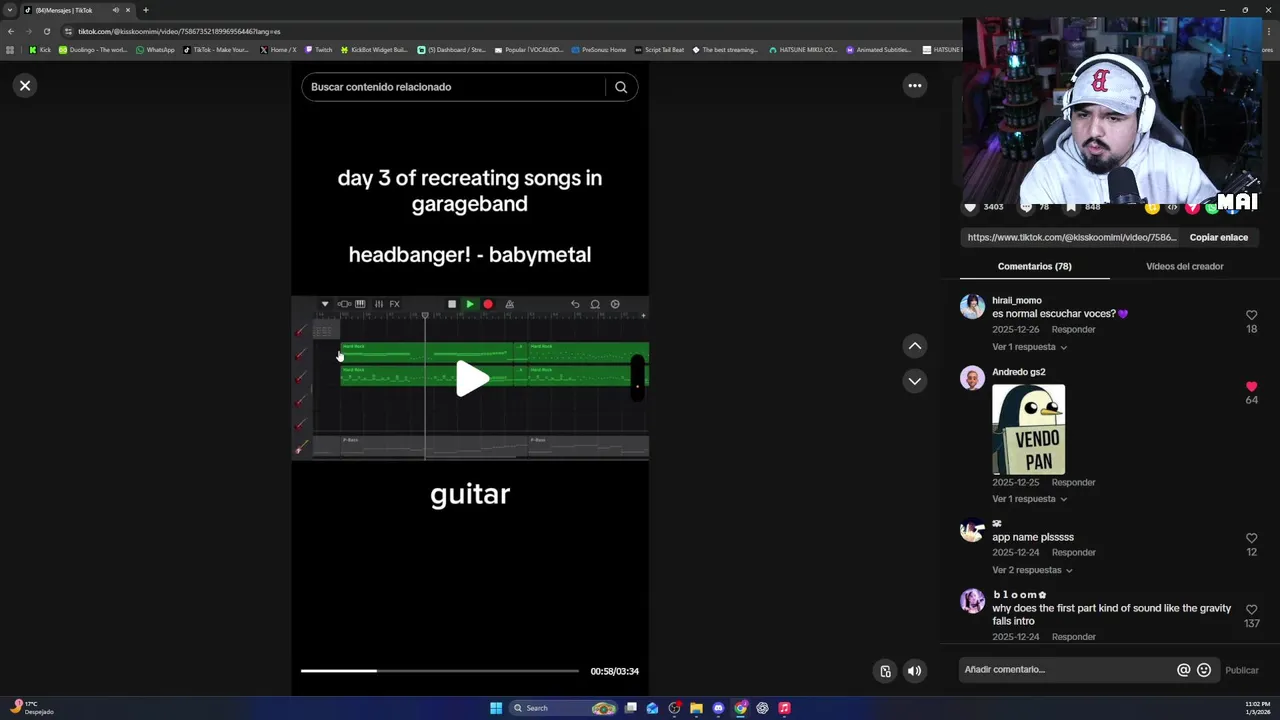The width and height of the screenshot is (1280, 720).
Task: Close the TikTok video viewer
Action: click(x=25, y=86)
